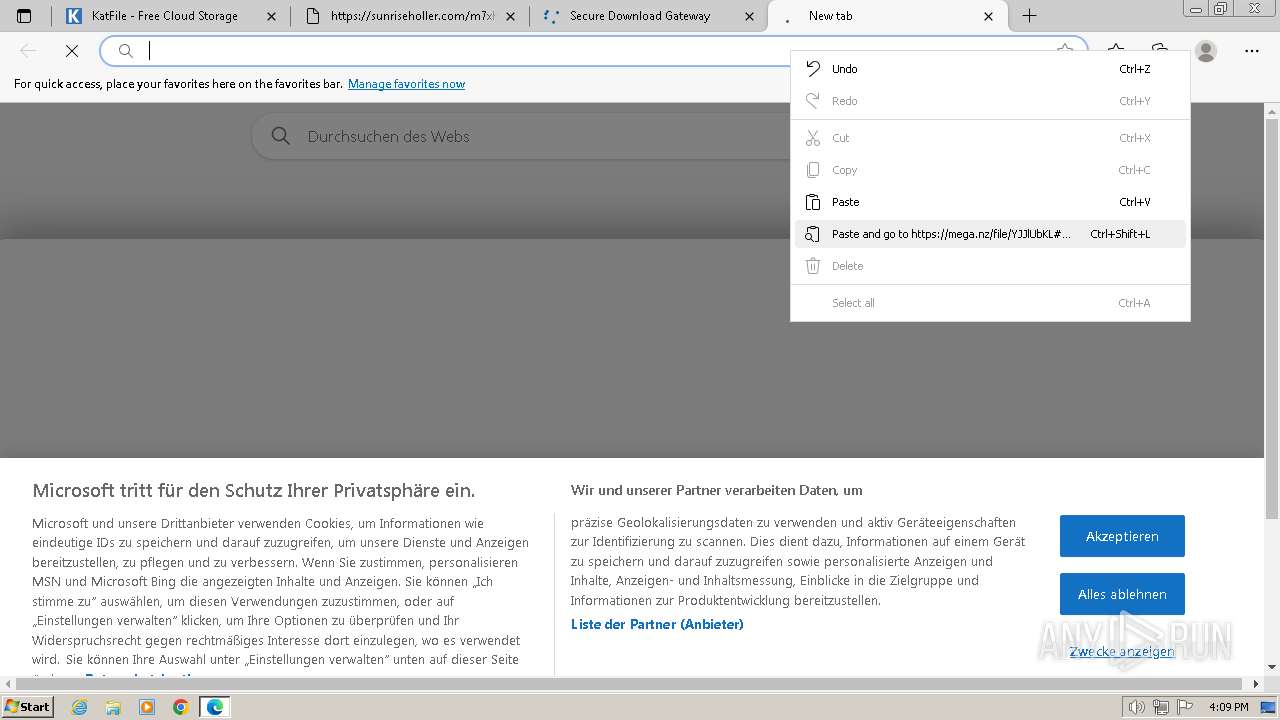Viewport: 1280px width, 720px height.
Task: Click the magnifier icon in web search box
Action: [281, 136]
